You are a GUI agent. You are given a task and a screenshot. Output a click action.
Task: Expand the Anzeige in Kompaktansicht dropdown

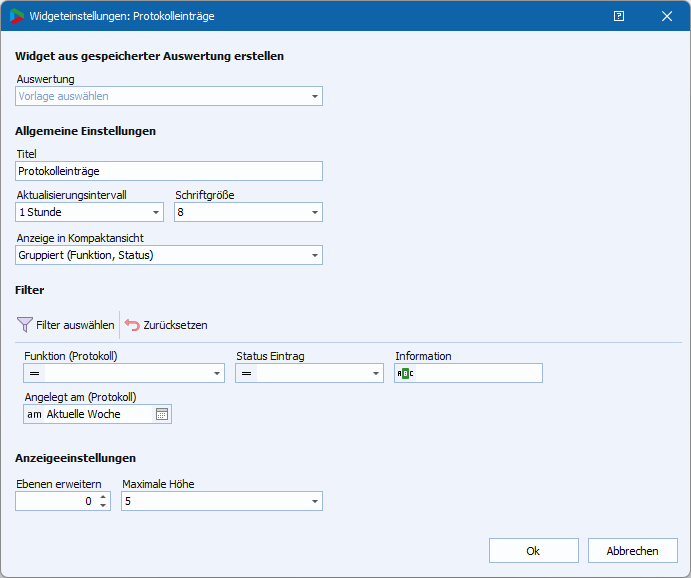(314, 256)
